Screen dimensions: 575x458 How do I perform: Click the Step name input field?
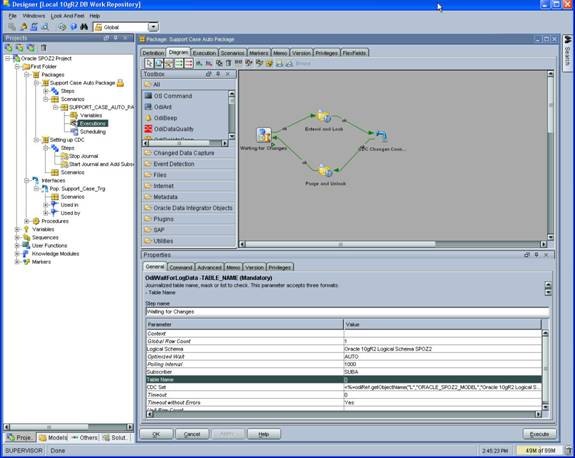pos(347,312)
